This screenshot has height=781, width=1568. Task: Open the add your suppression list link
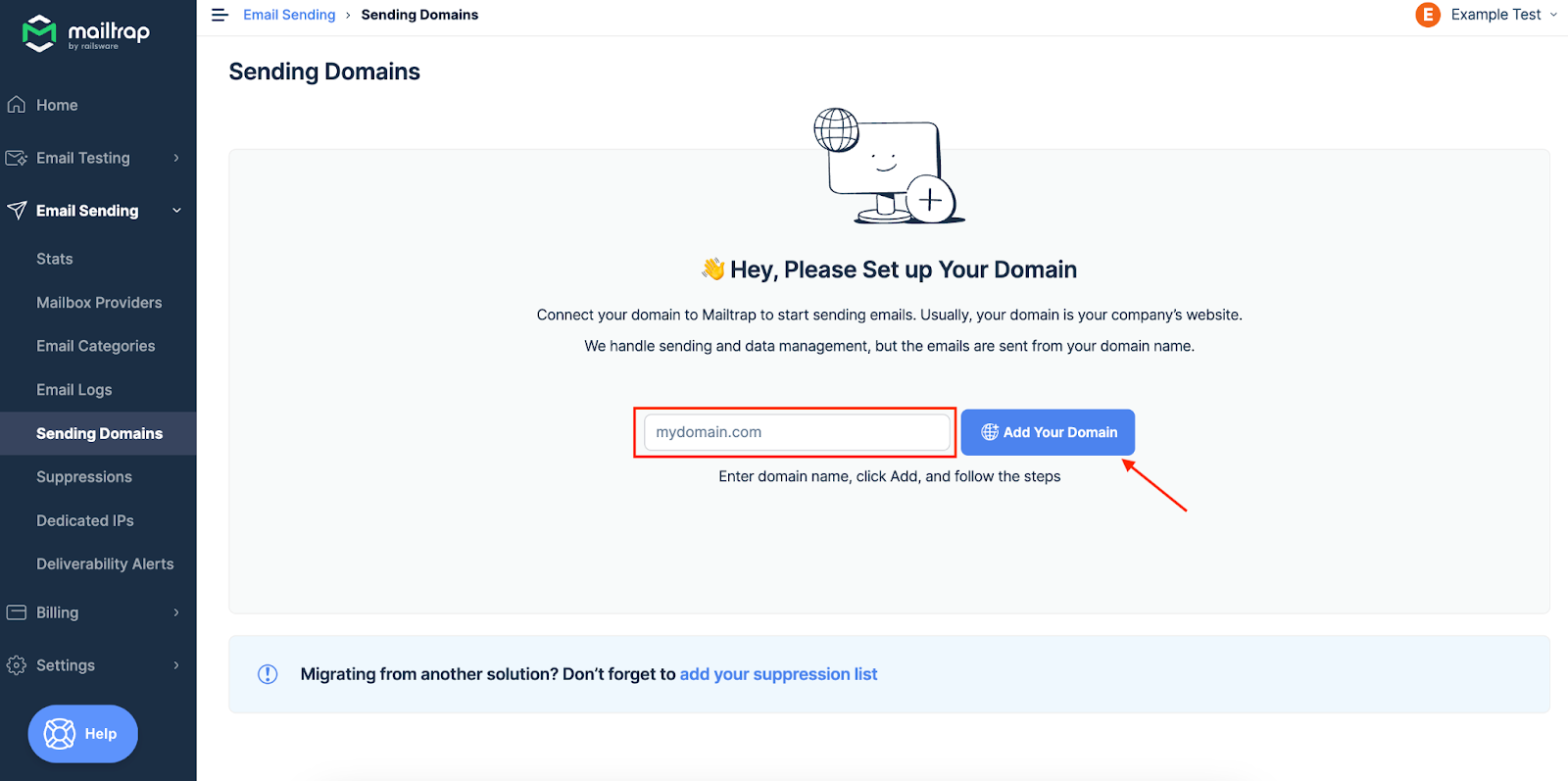click(778, 674)
